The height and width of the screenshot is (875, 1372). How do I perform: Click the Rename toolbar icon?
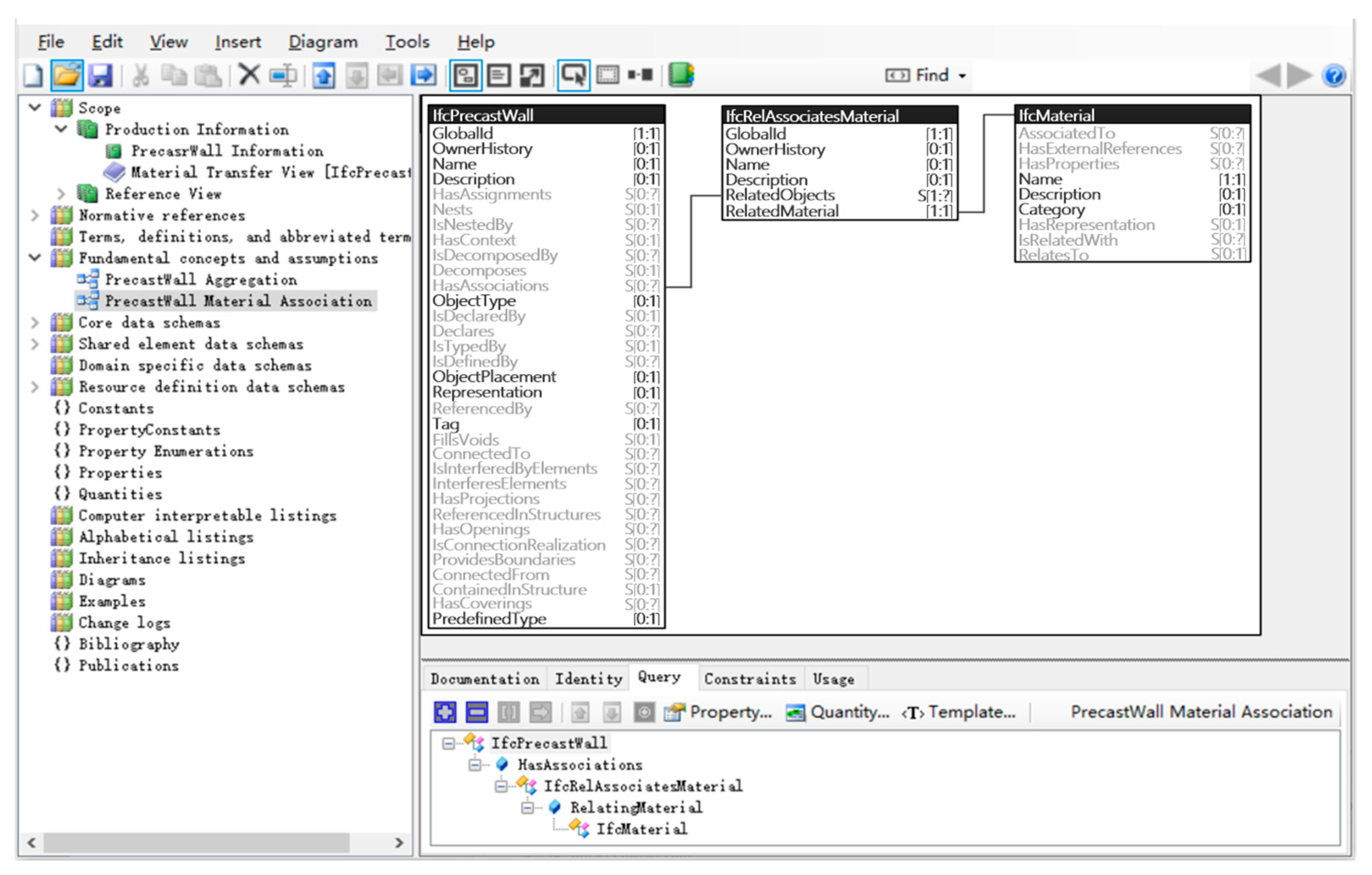(283, 75)
